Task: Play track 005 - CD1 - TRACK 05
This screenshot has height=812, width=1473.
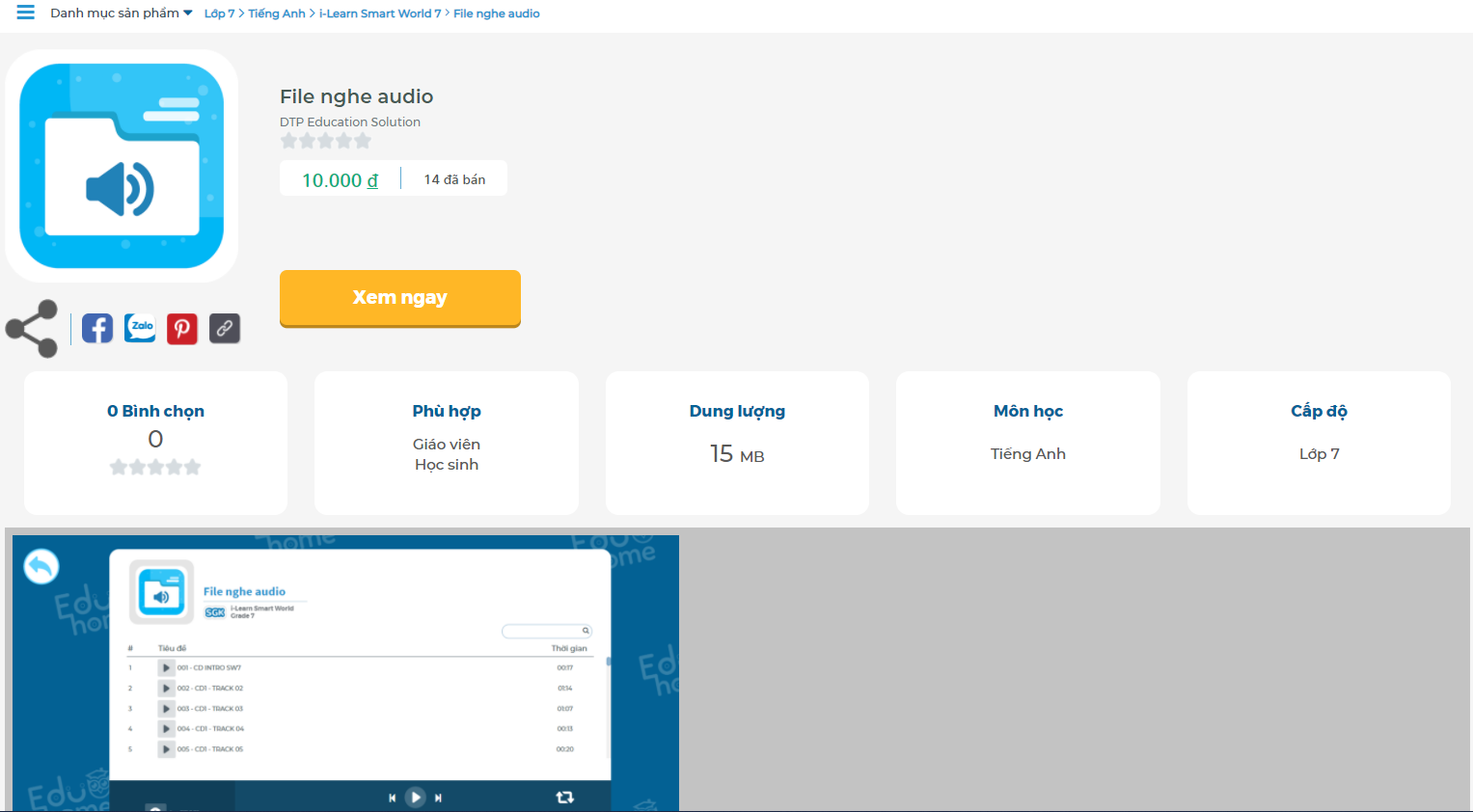Action: (166, 748)
